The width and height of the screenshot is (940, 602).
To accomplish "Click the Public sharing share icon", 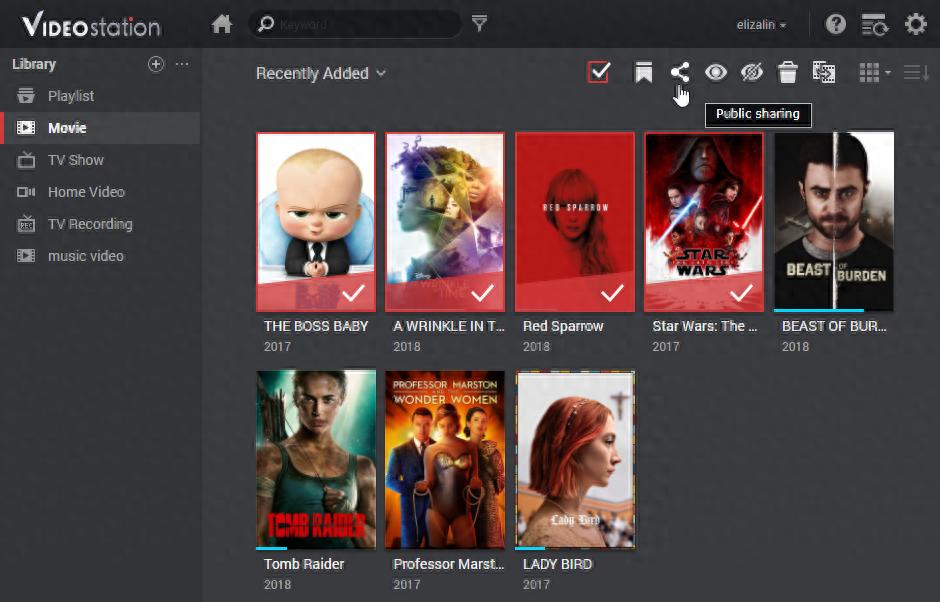I will (x=680, y=73).
